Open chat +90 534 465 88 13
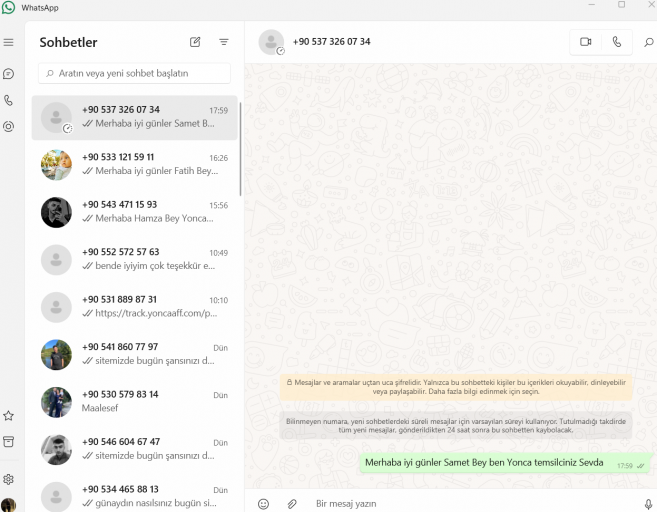Viewport: 657px width, 512px height. (x=135, y=496)
